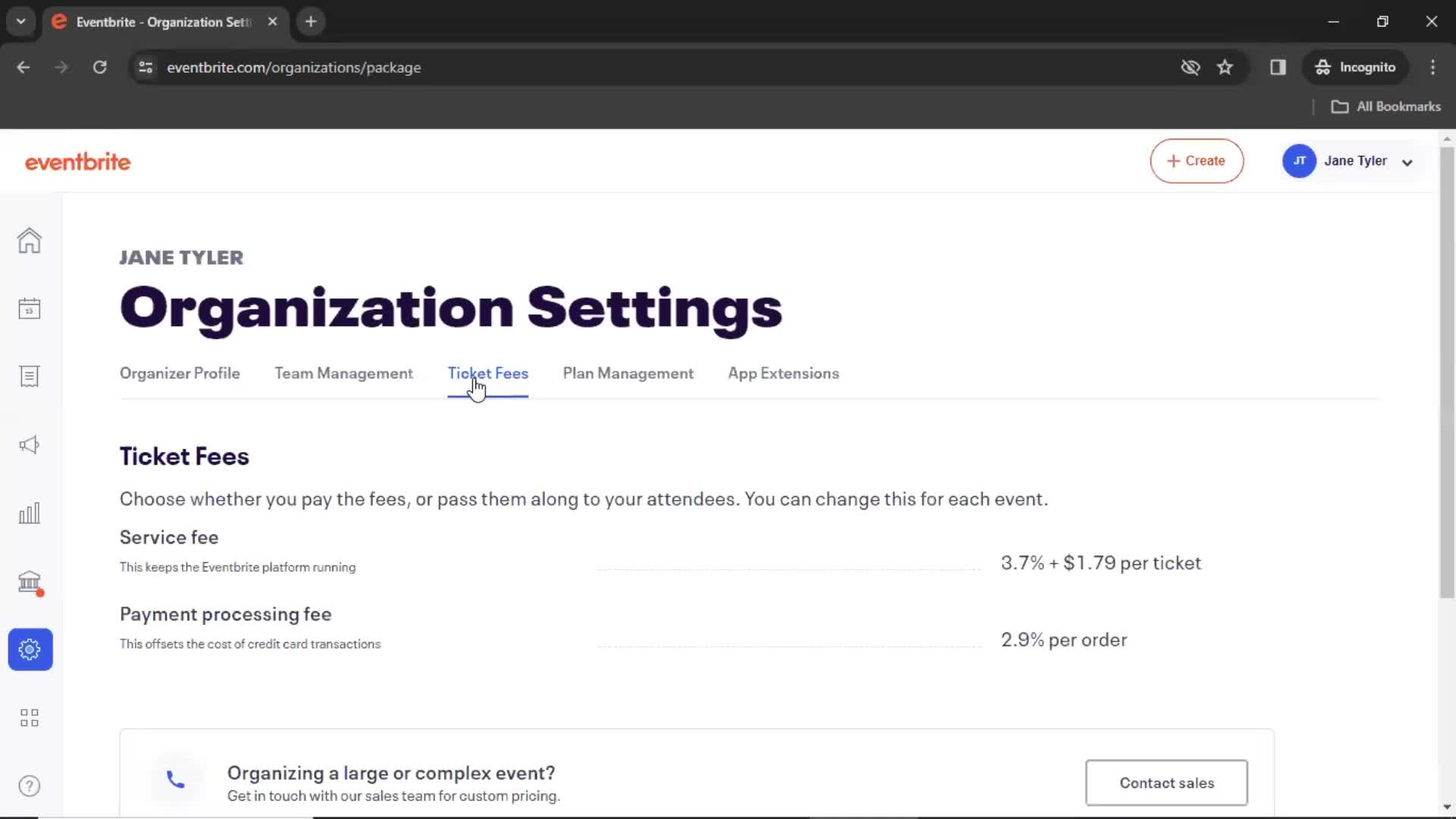Open All Bookmarks folder

click(1386, 107)
